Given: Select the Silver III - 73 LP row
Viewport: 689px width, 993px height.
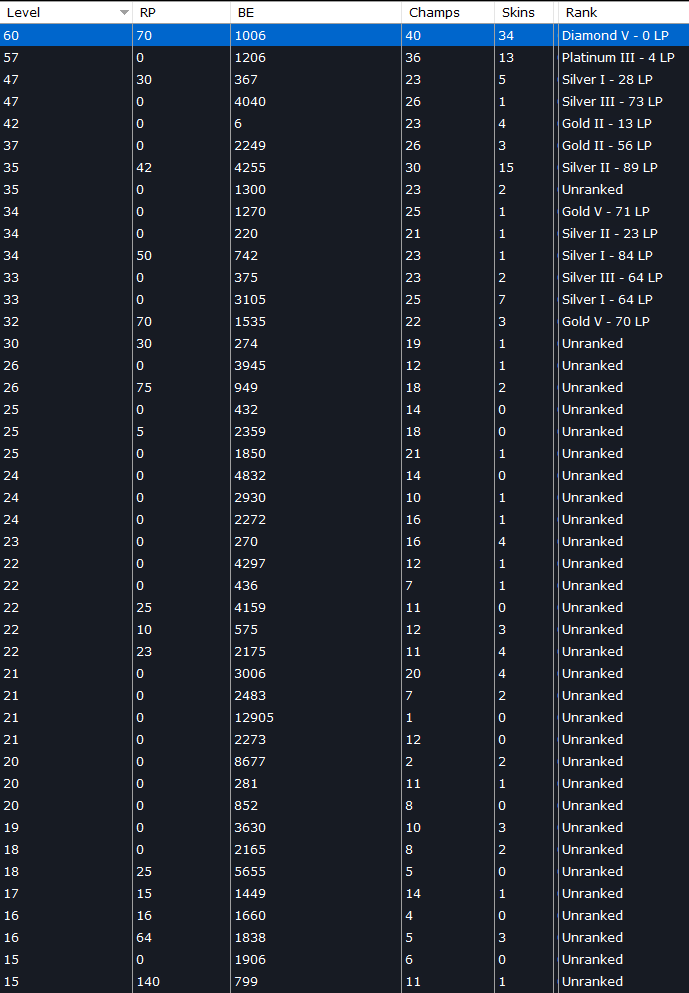Looking at the screenshot, I should (x=344, y=101).
